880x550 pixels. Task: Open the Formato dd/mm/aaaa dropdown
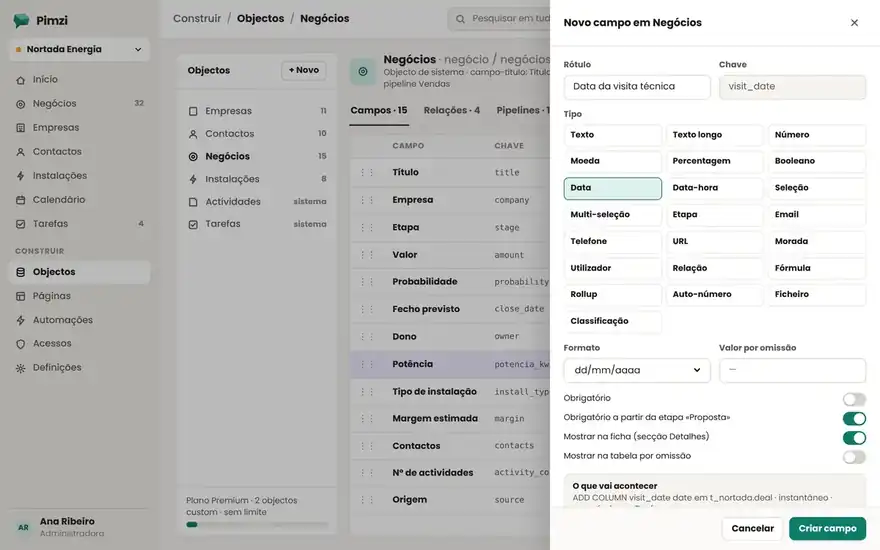[637, 370]
